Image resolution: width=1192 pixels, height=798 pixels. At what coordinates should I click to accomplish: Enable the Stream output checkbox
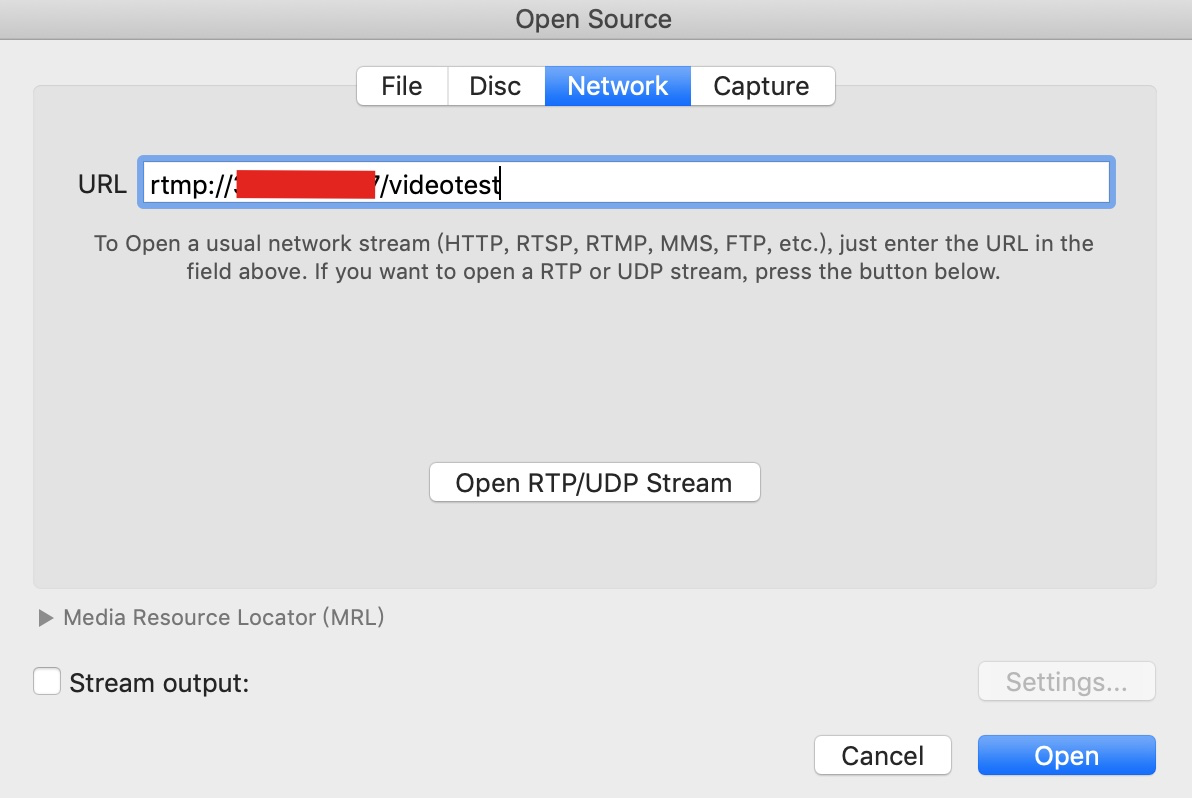coord(46,682)
